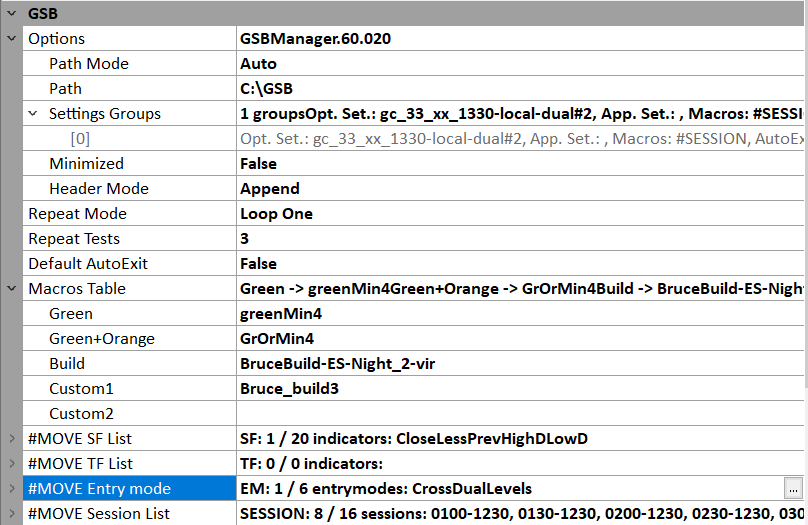Viewport: 808px width, 525px height.
Task: Select the Path Mode property row
Action: click(x=89, y=64)
